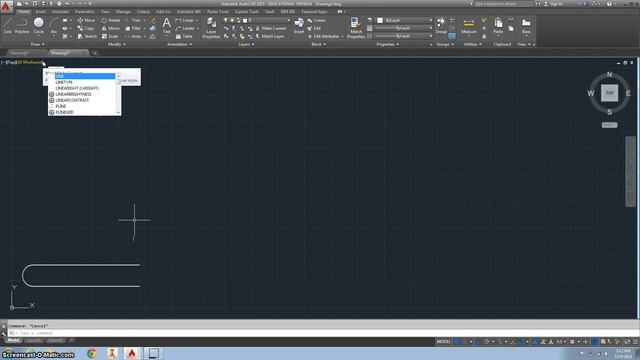This screenshot has width=640, height=360.
Task: Activate the Stretch command
Action: [87, 36]
